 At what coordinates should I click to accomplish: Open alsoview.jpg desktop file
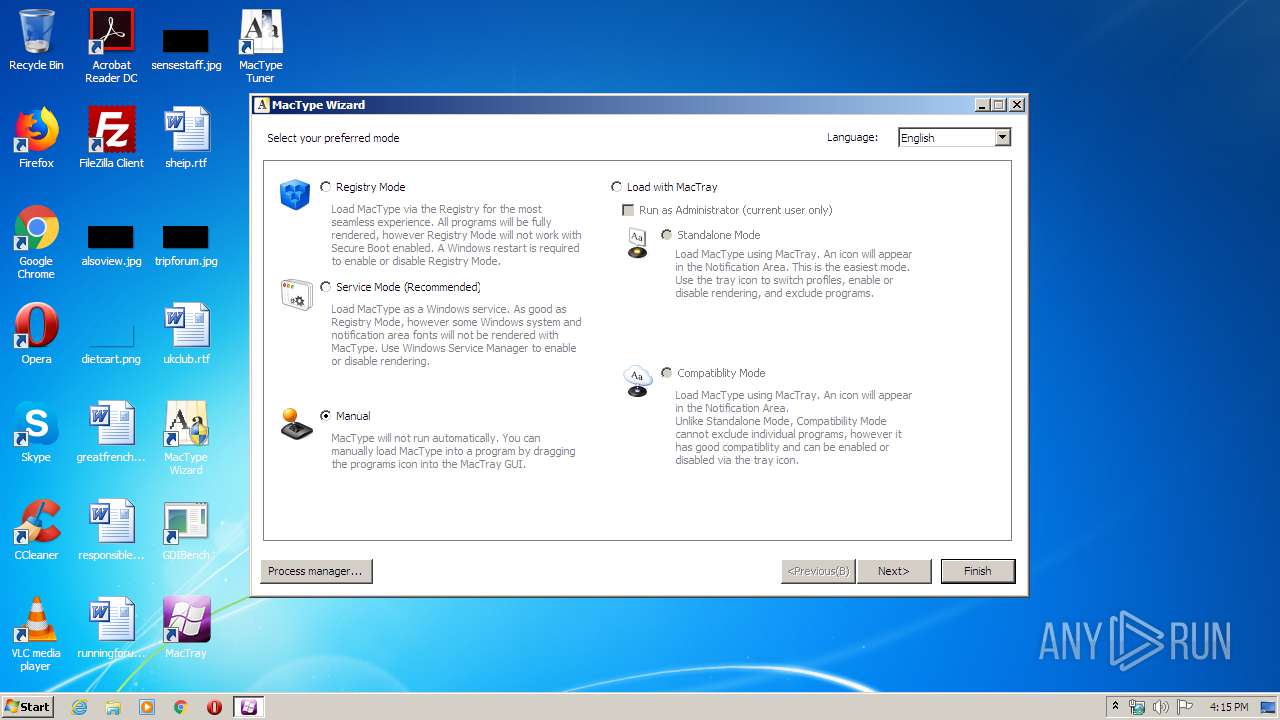[111, 246]
